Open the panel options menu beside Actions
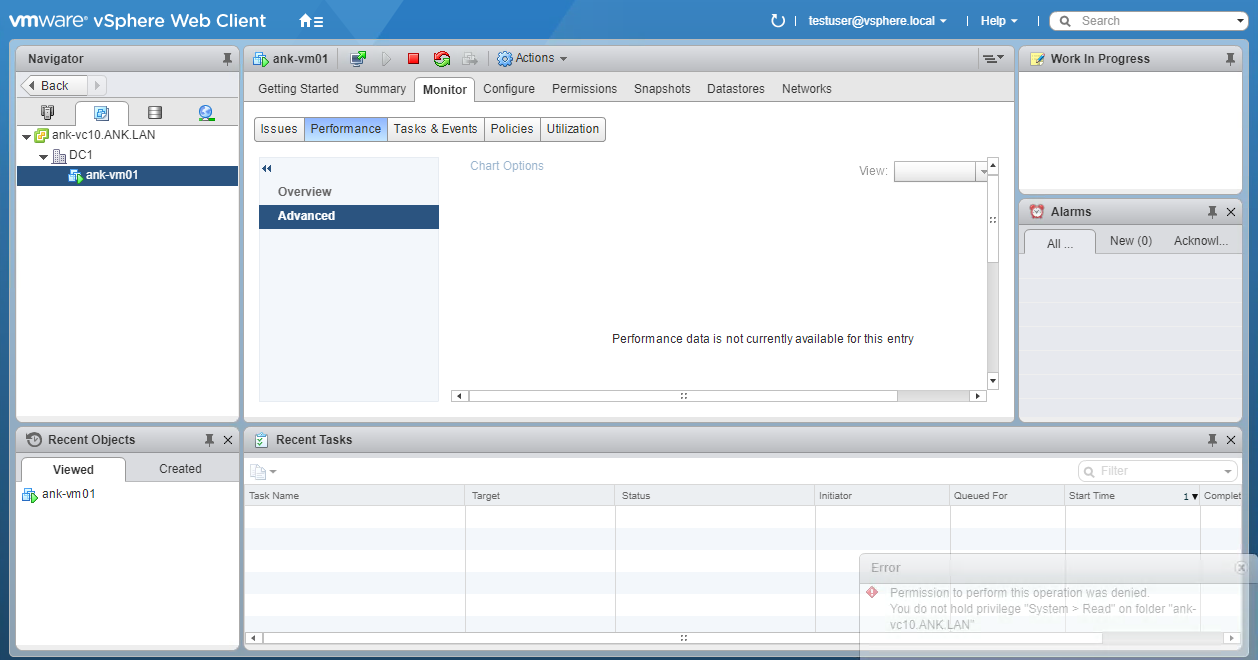The image size is (1258, 660). point(992,59)
